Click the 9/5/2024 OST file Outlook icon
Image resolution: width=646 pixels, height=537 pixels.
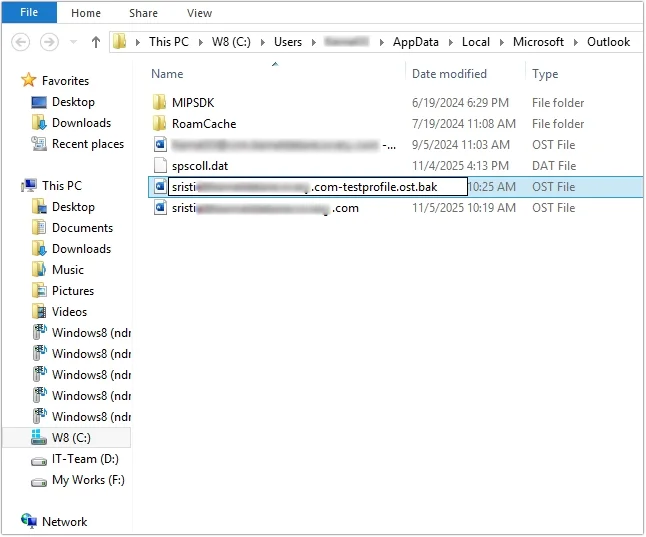coord(160,144)
